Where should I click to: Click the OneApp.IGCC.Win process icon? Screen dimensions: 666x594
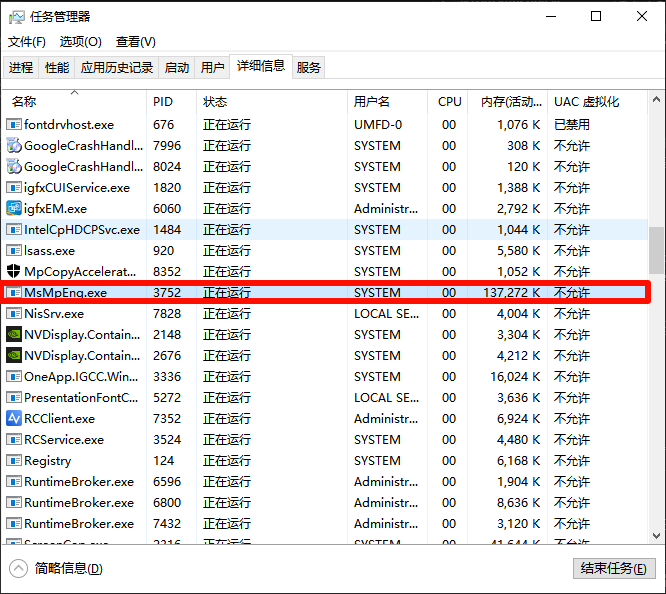point(14,376)
